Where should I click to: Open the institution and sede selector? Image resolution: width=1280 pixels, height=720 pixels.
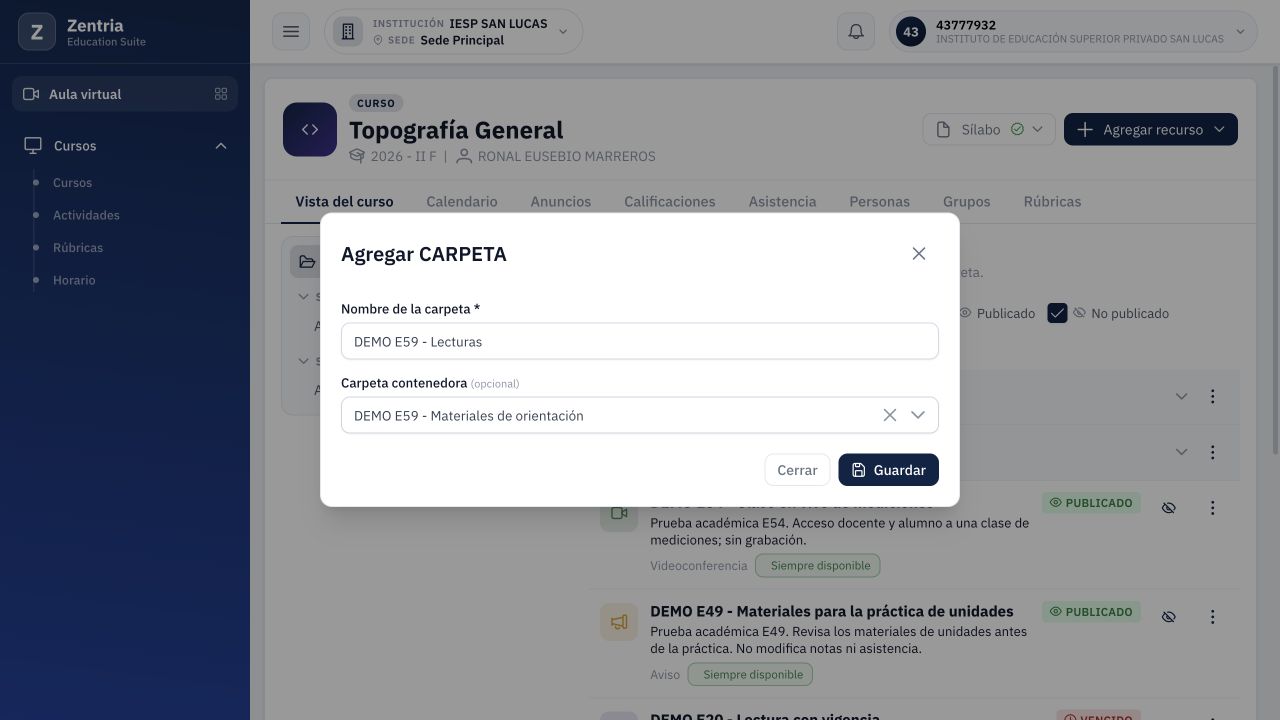point(454,32)
